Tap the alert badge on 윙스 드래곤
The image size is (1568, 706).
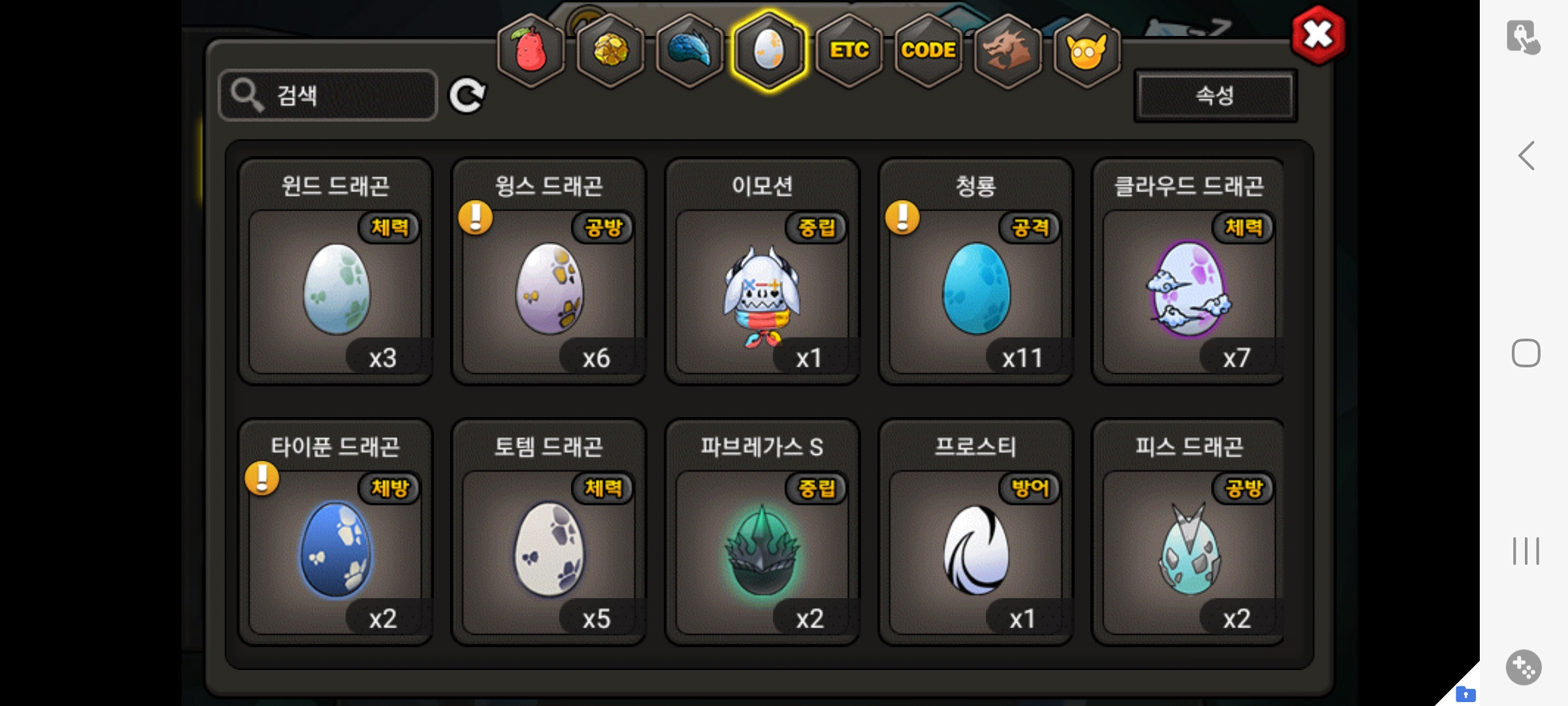[476, 217]
